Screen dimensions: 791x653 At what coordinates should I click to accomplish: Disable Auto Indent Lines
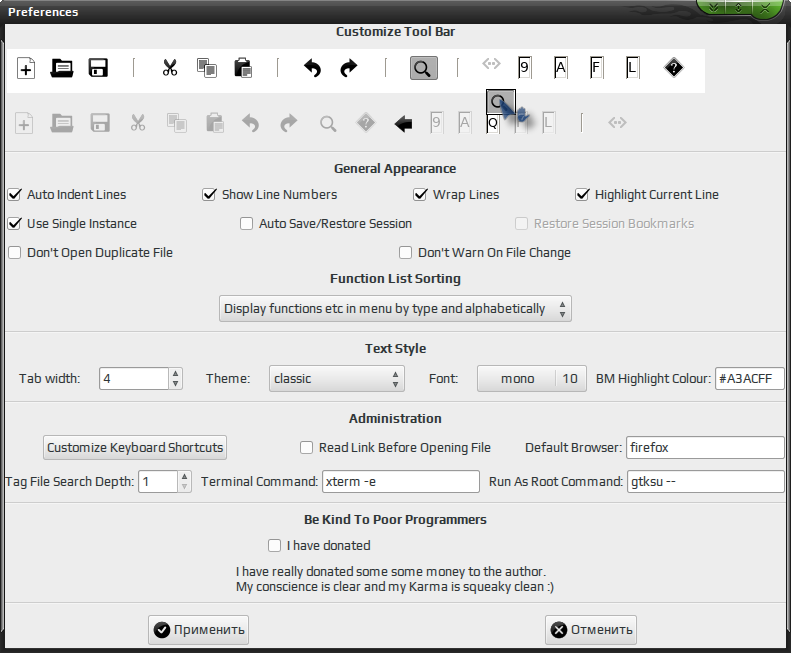(15, 194)
